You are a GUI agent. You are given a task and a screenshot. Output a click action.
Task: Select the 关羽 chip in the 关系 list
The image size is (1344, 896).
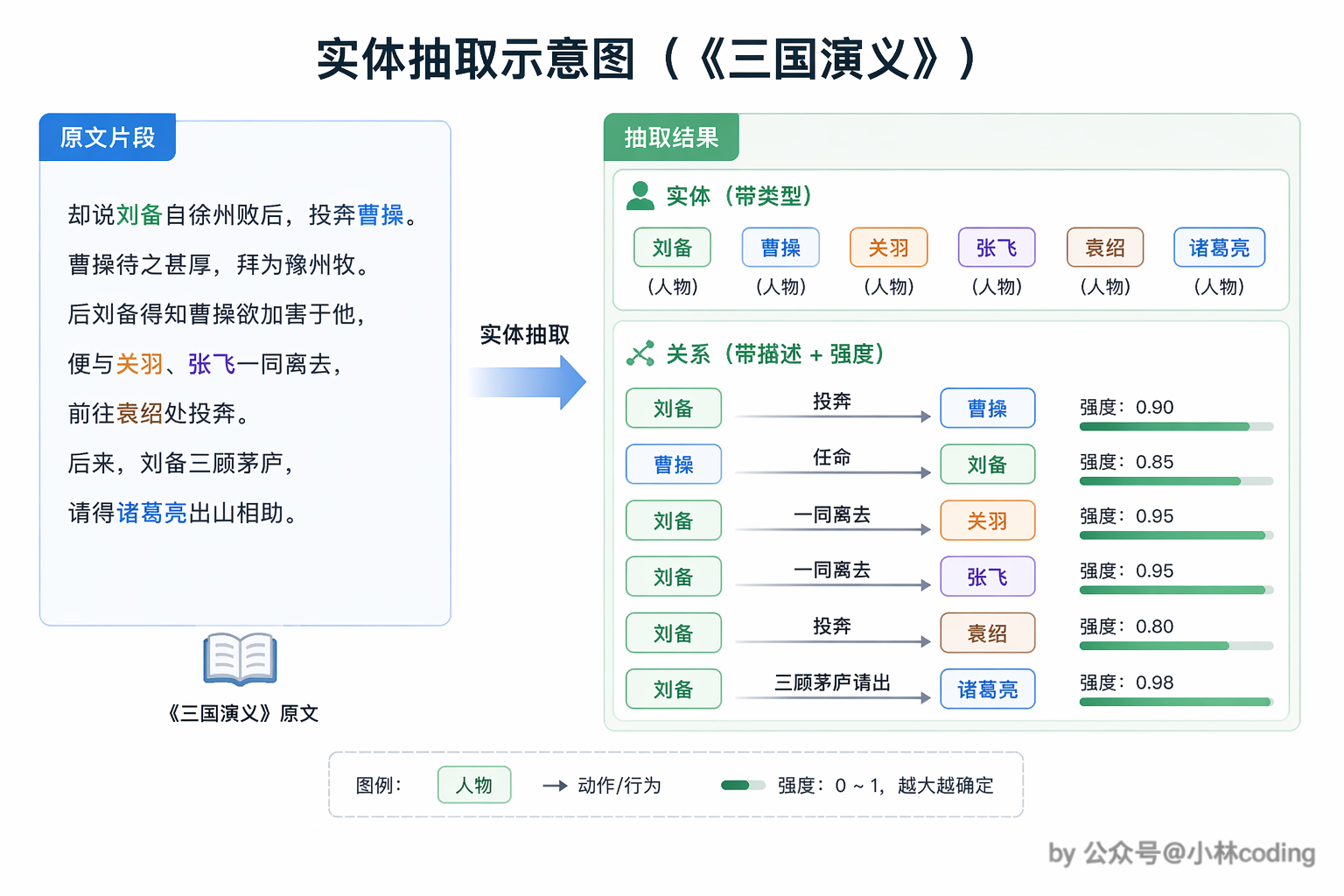pyautogui.click(x=988, y=521)
